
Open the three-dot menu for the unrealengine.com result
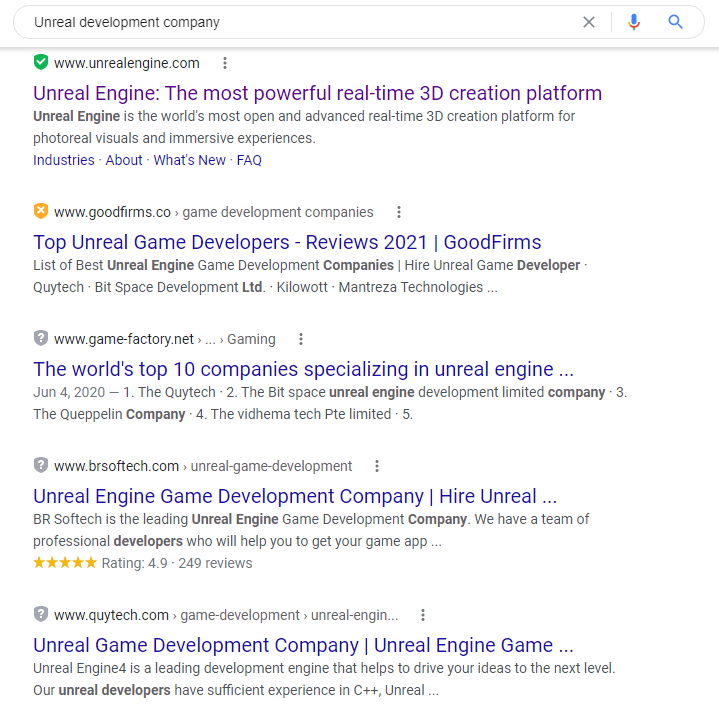225,63
